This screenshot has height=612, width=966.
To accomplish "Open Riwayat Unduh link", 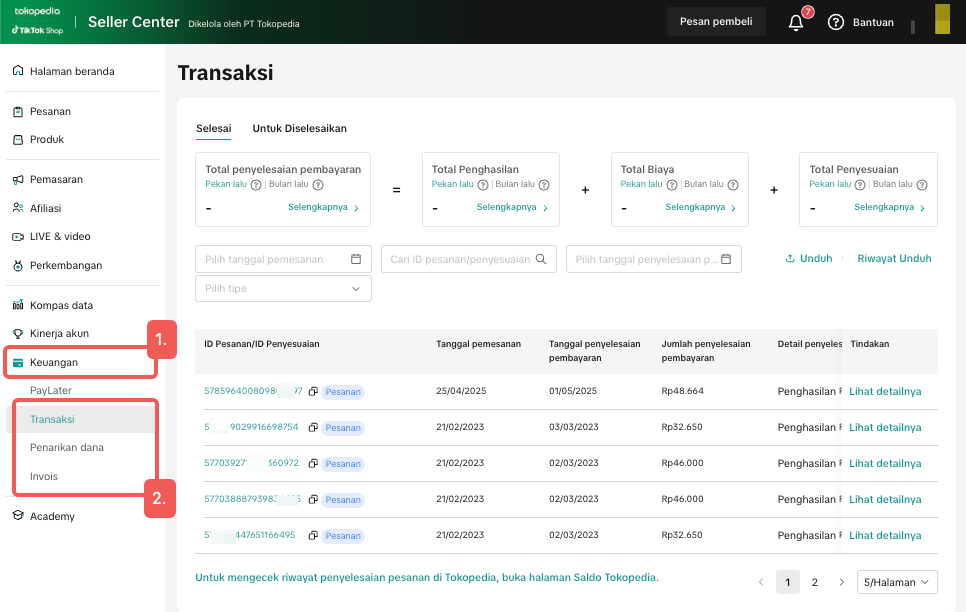I will [x=894, y=258].
